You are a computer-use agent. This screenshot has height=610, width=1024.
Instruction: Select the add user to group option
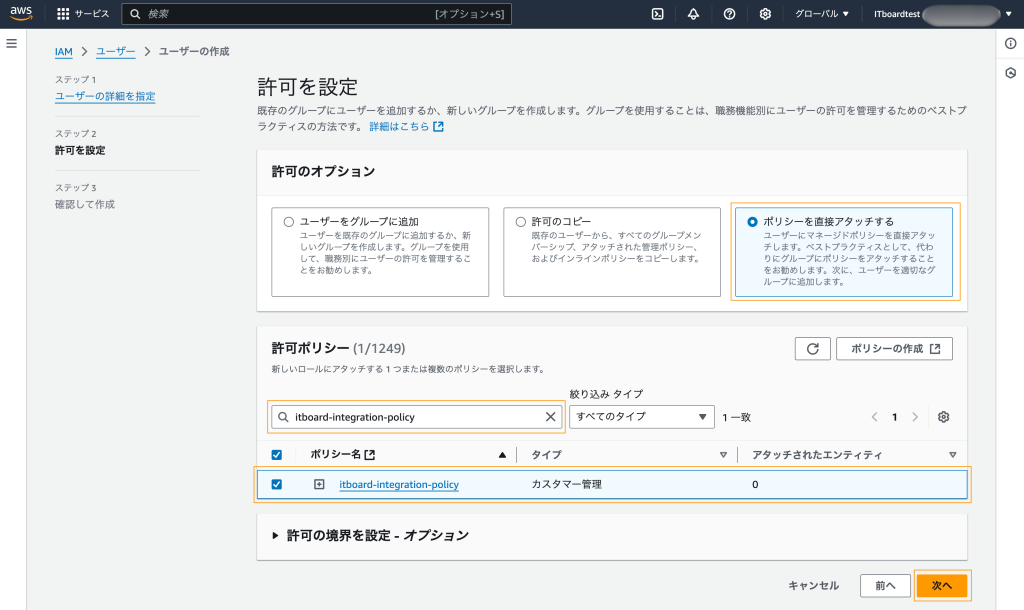click(x=289, y=221)
